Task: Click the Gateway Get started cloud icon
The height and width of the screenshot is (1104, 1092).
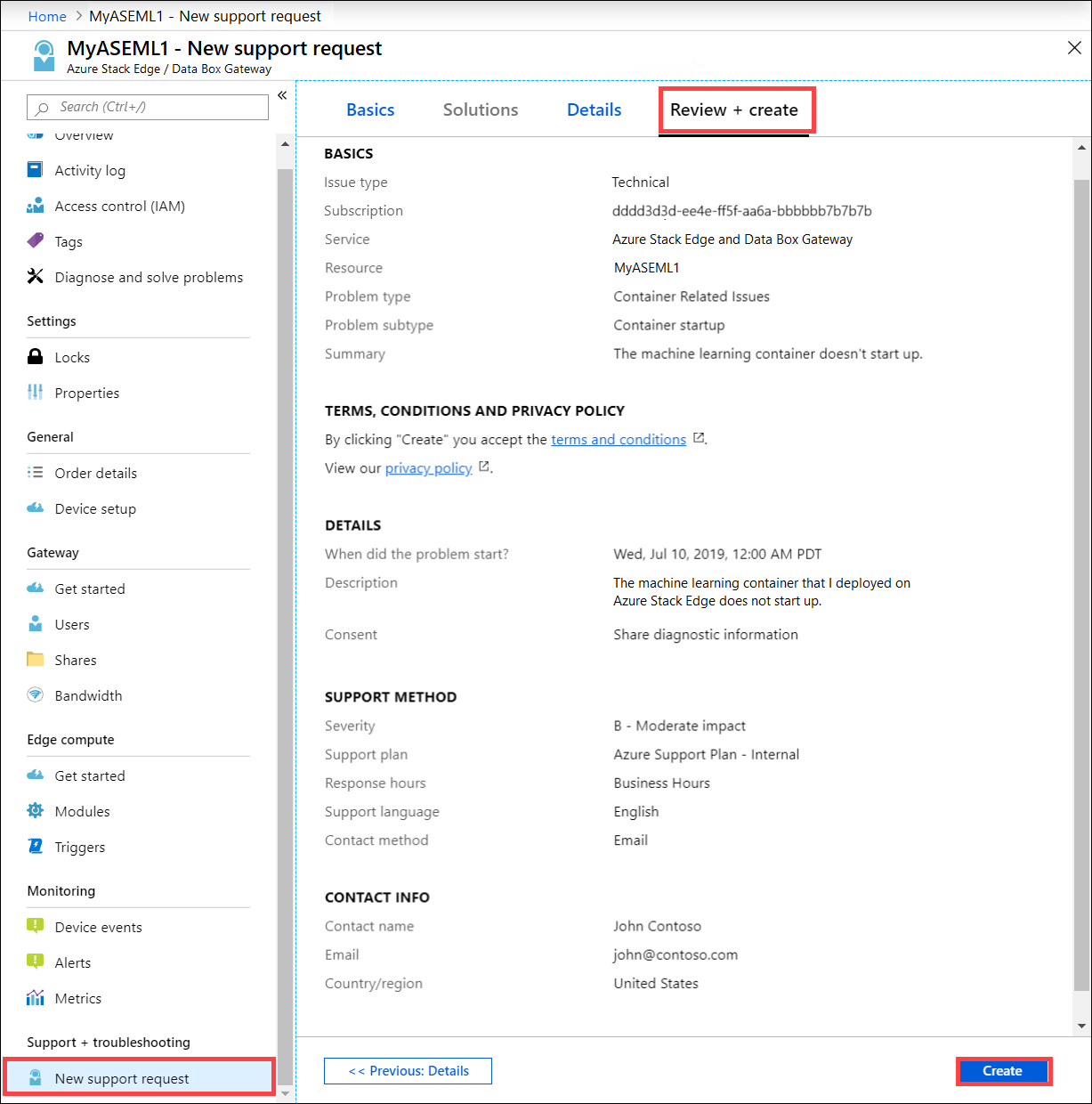Action: tap(35, 588)
